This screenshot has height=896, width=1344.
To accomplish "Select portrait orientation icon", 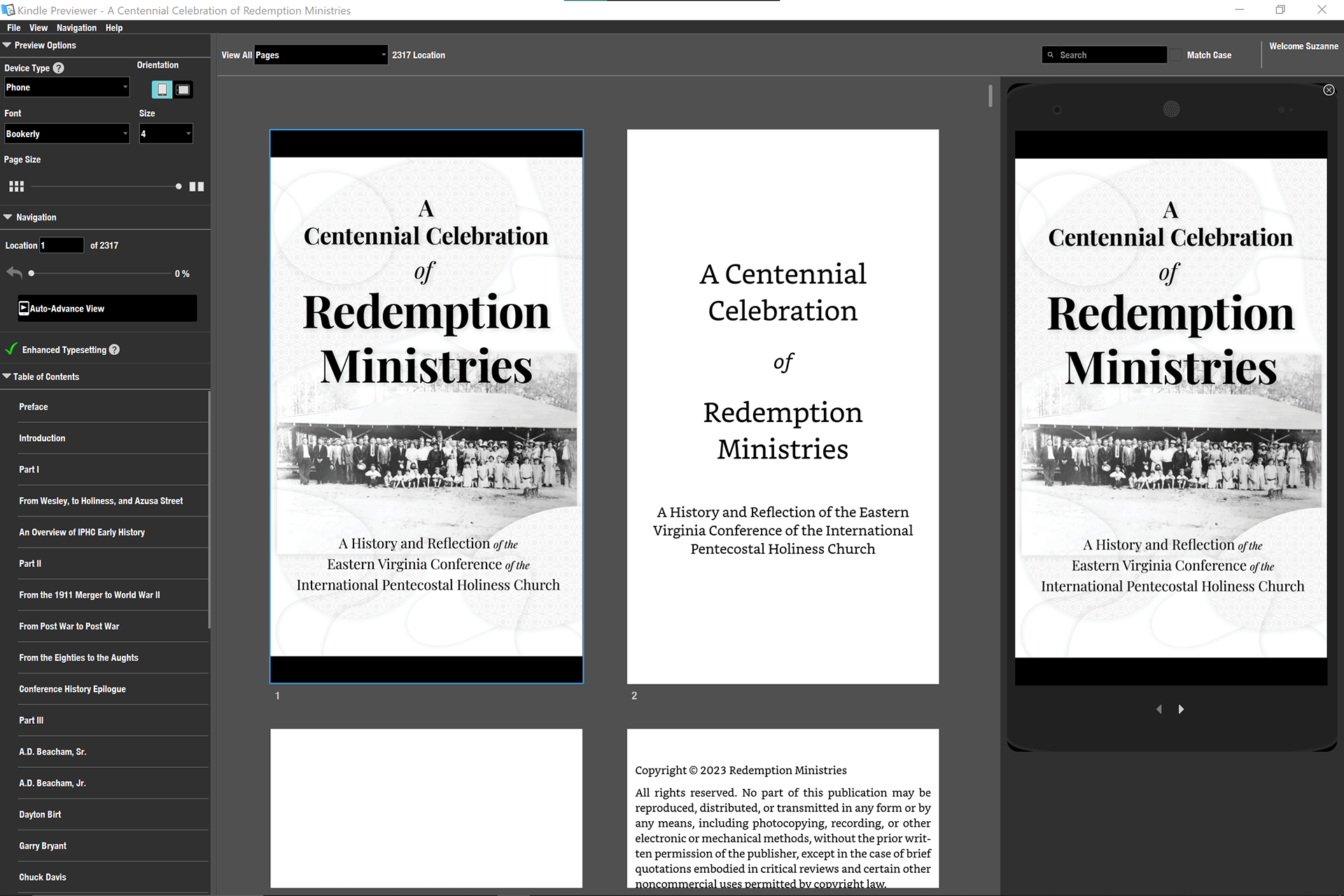I will [x=162, y=90].
